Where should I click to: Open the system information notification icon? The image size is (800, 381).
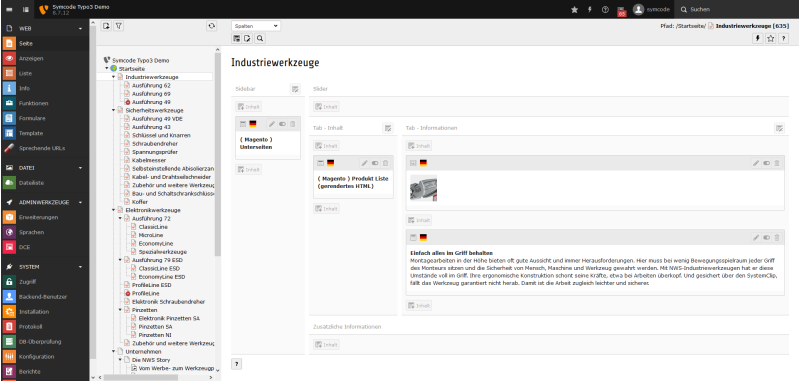[x=621, y=10]
